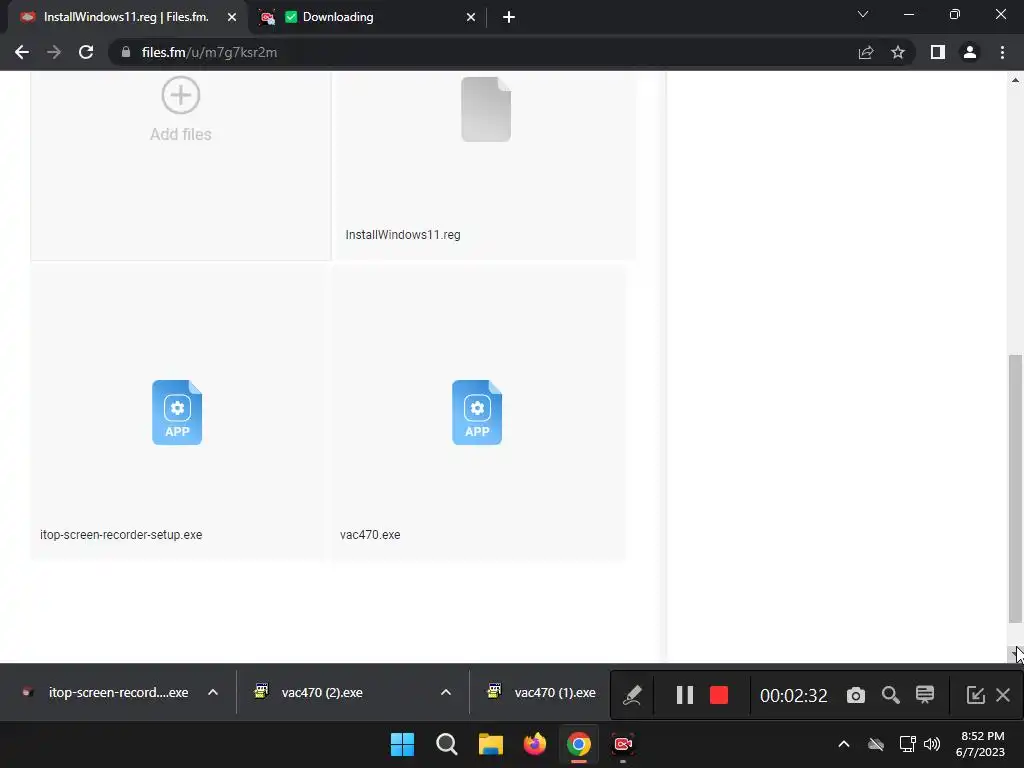The height and width of the screenshot is (768, 1024).
Task: Expand options for vac470 (2).exe download
Action: pos(446,692)
